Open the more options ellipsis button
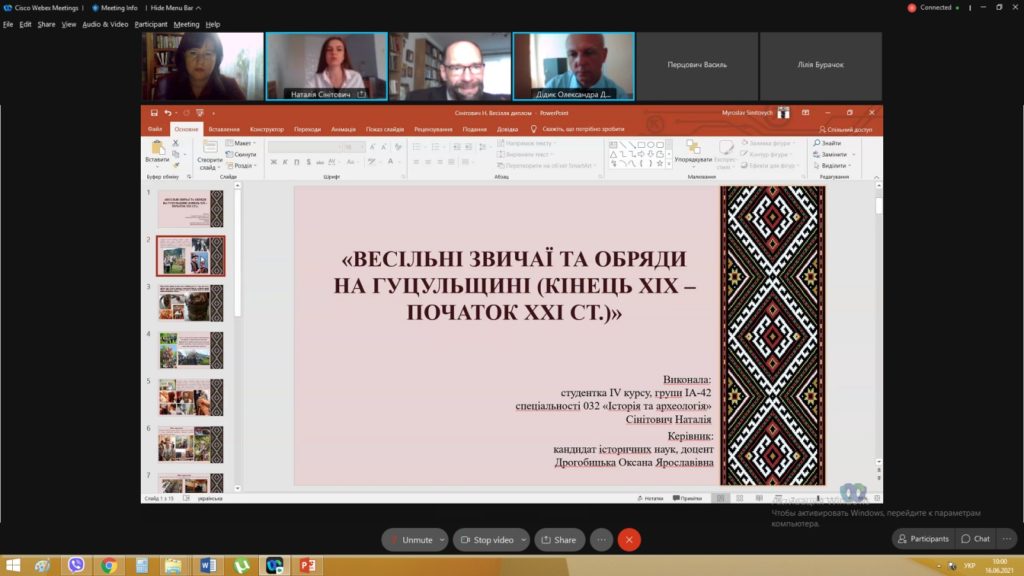This screenshot has width=1024, height=576. 601,540
